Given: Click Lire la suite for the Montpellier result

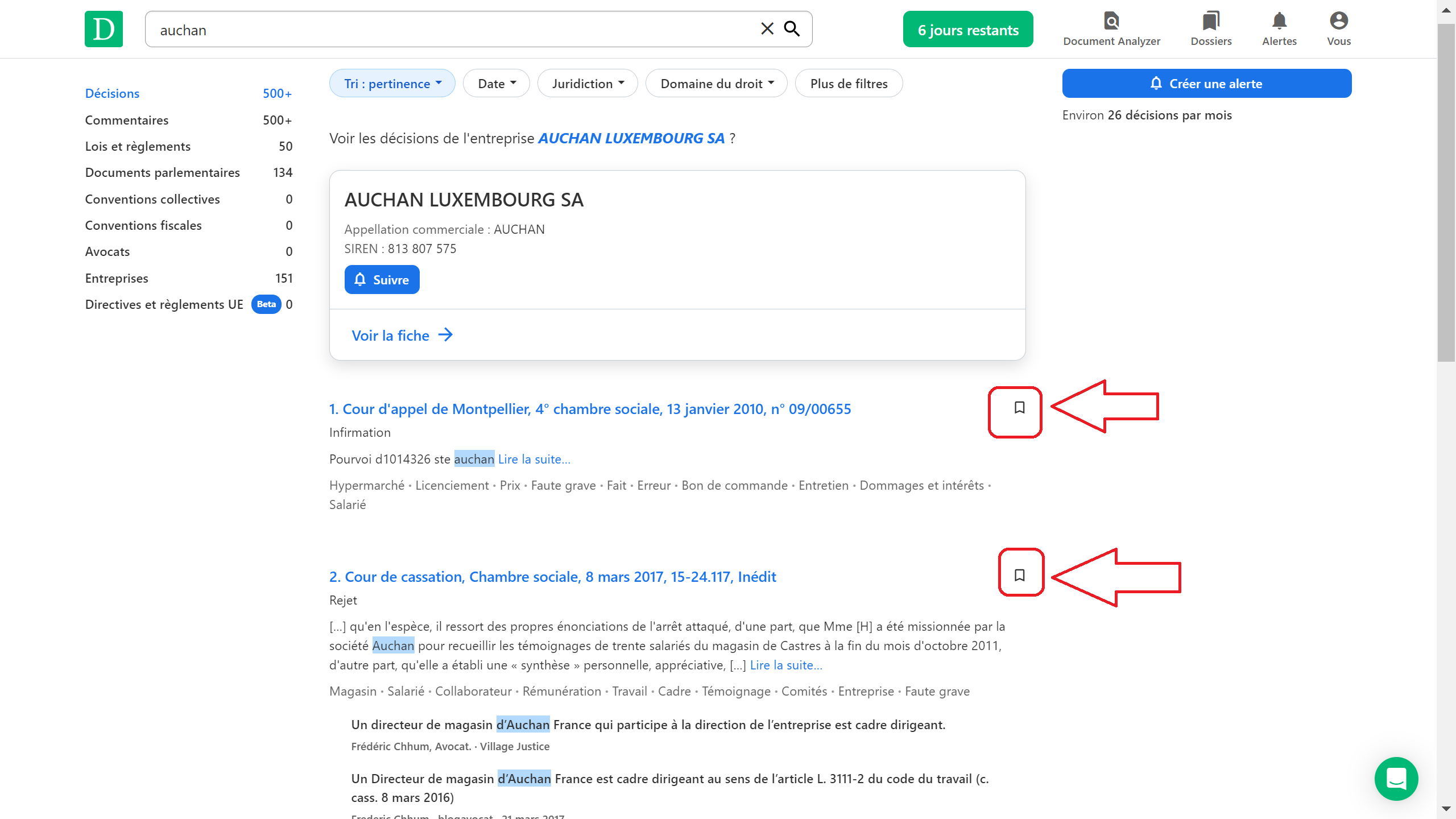Looking at the screenshot, I should (534, 459).
